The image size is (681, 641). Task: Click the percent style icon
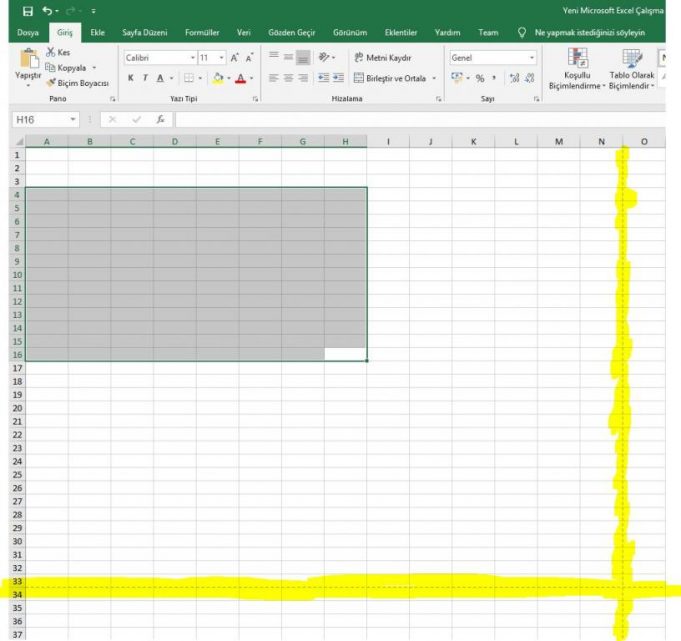coord(480,79)
